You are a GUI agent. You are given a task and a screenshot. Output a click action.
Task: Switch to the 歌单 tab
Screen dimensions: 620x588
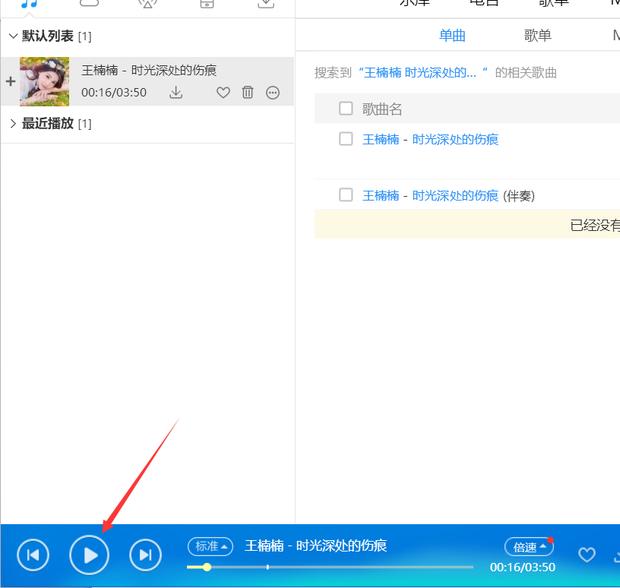click(x=537, y=36)
